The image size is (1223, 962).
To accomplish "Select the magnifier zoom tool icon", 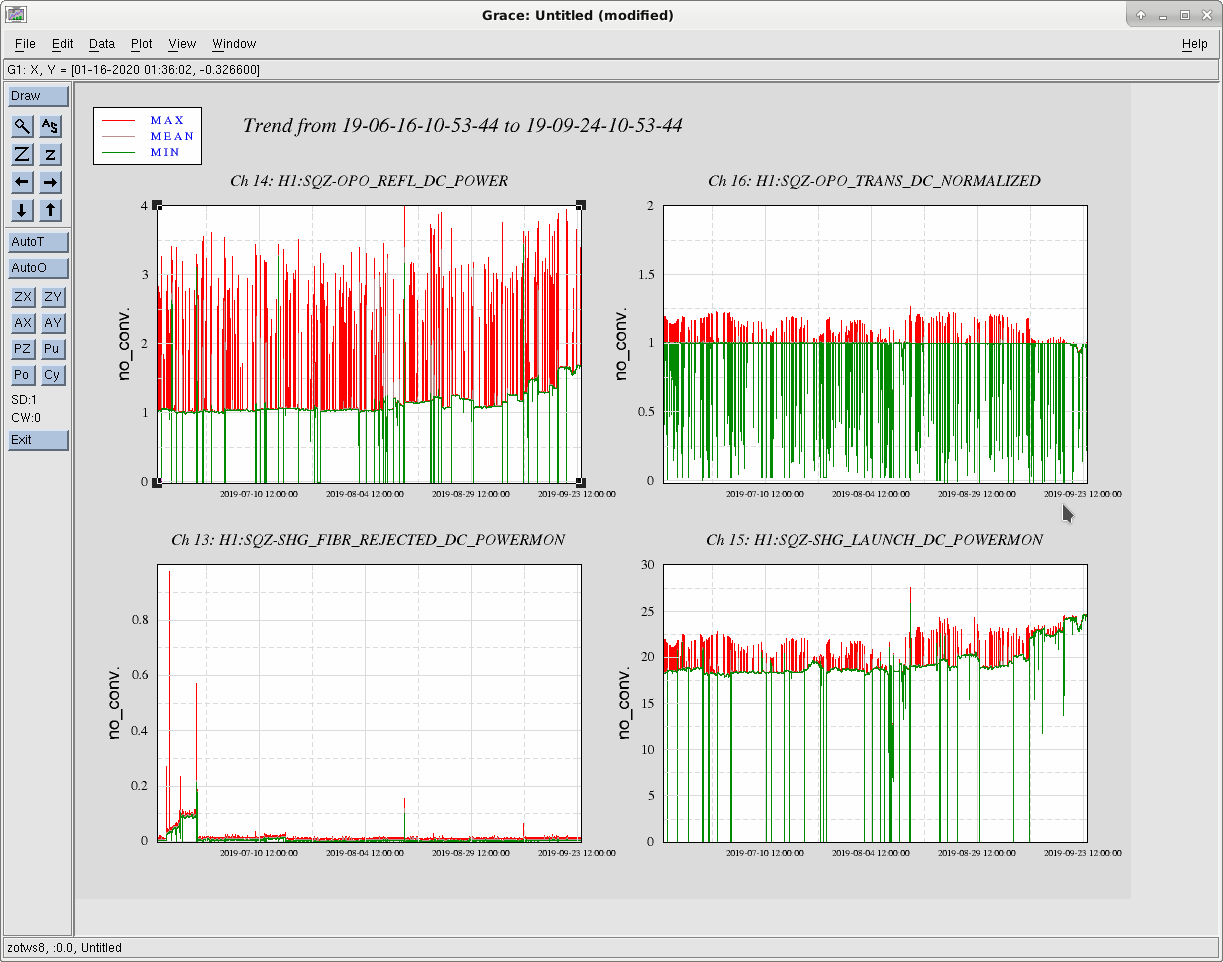I will [23, 126].
